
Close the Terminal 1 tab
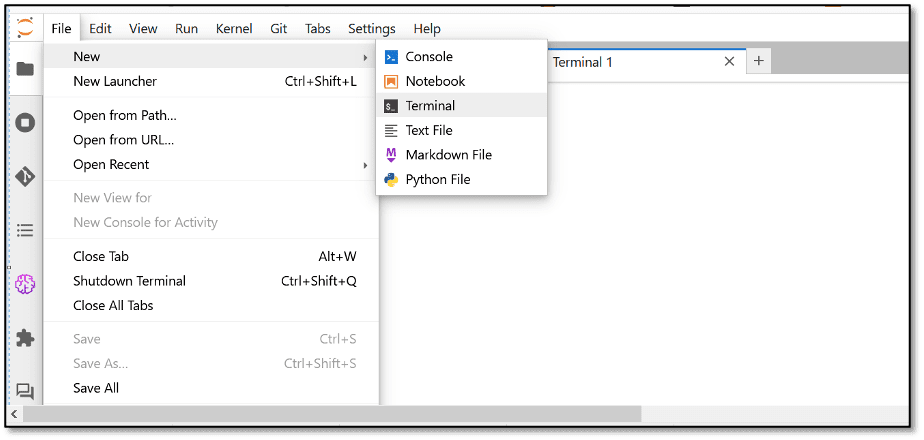(x=729, y=62)
